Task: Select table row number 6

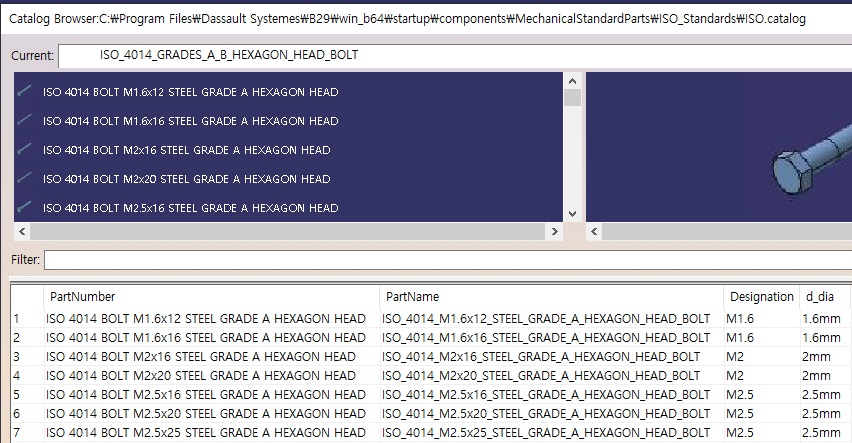Action: tap(27, 414)
